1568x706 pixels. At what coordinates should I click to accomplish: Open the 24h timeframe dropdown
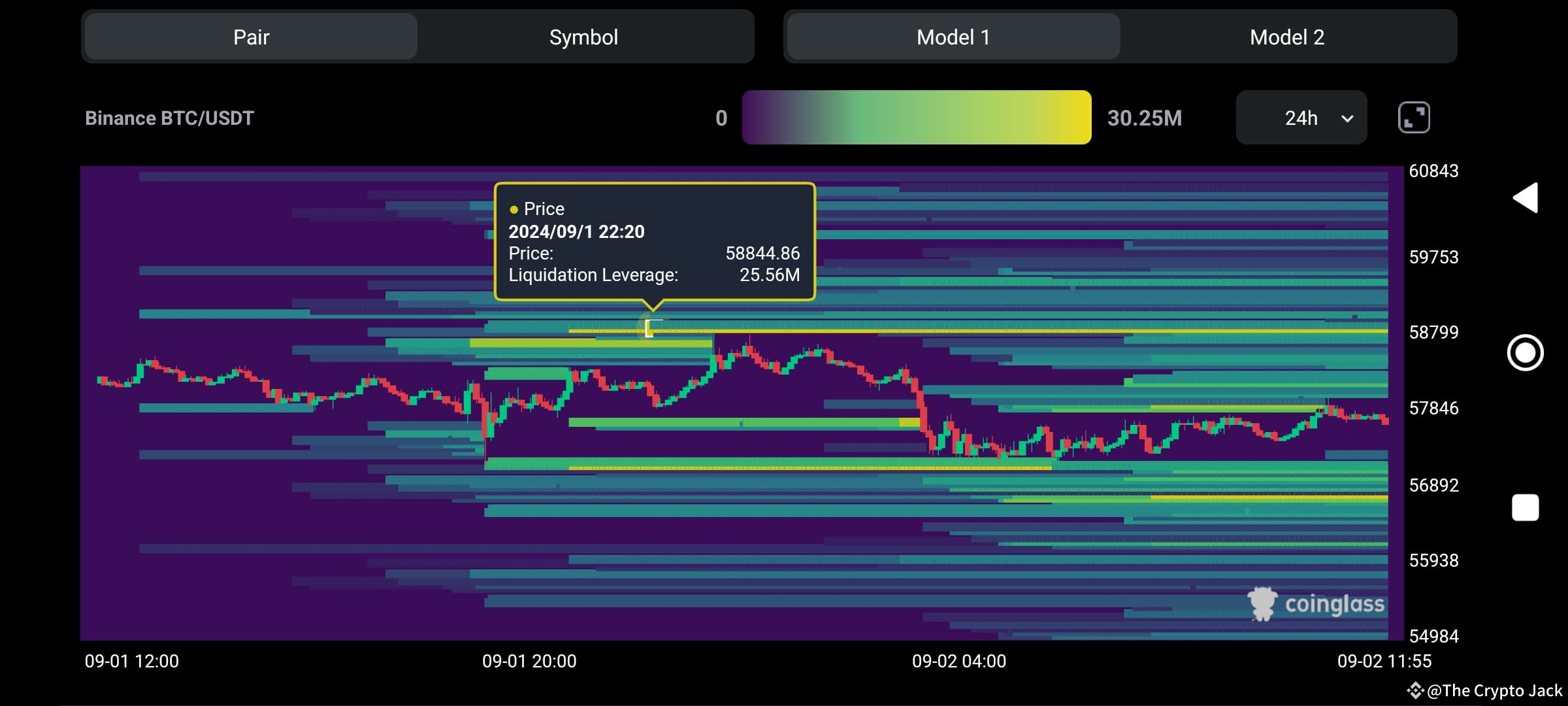pyautogui.click(x=1301, y=118)
